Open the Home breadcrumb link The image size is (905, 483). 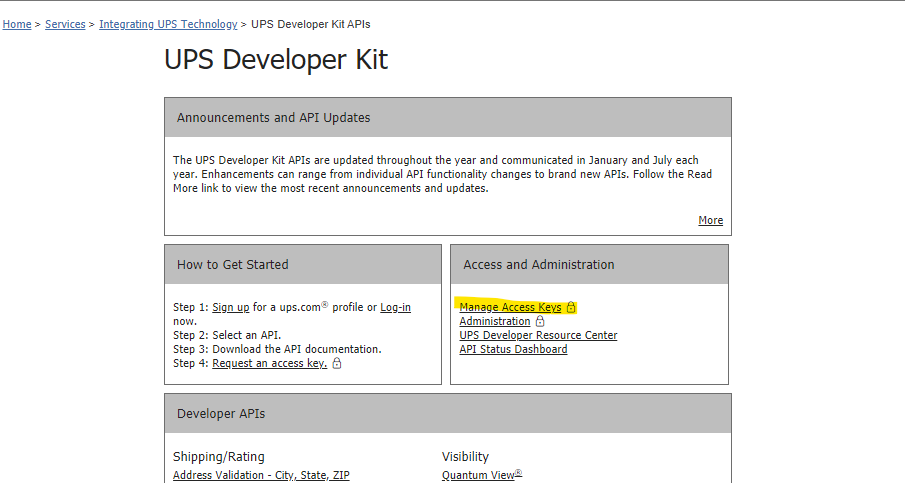[x=17, y=24]
